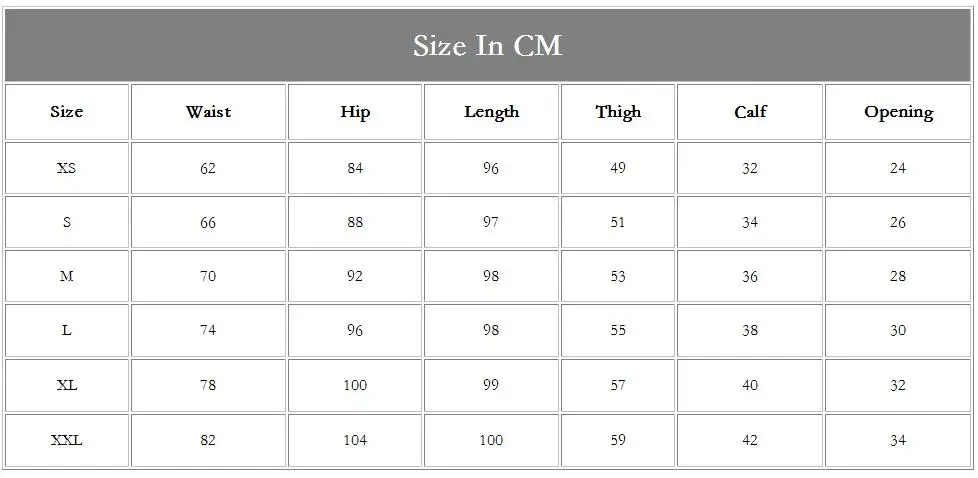Select the Waist column header
The width and height of the screenshot is (978, 478).
point(208,112)
